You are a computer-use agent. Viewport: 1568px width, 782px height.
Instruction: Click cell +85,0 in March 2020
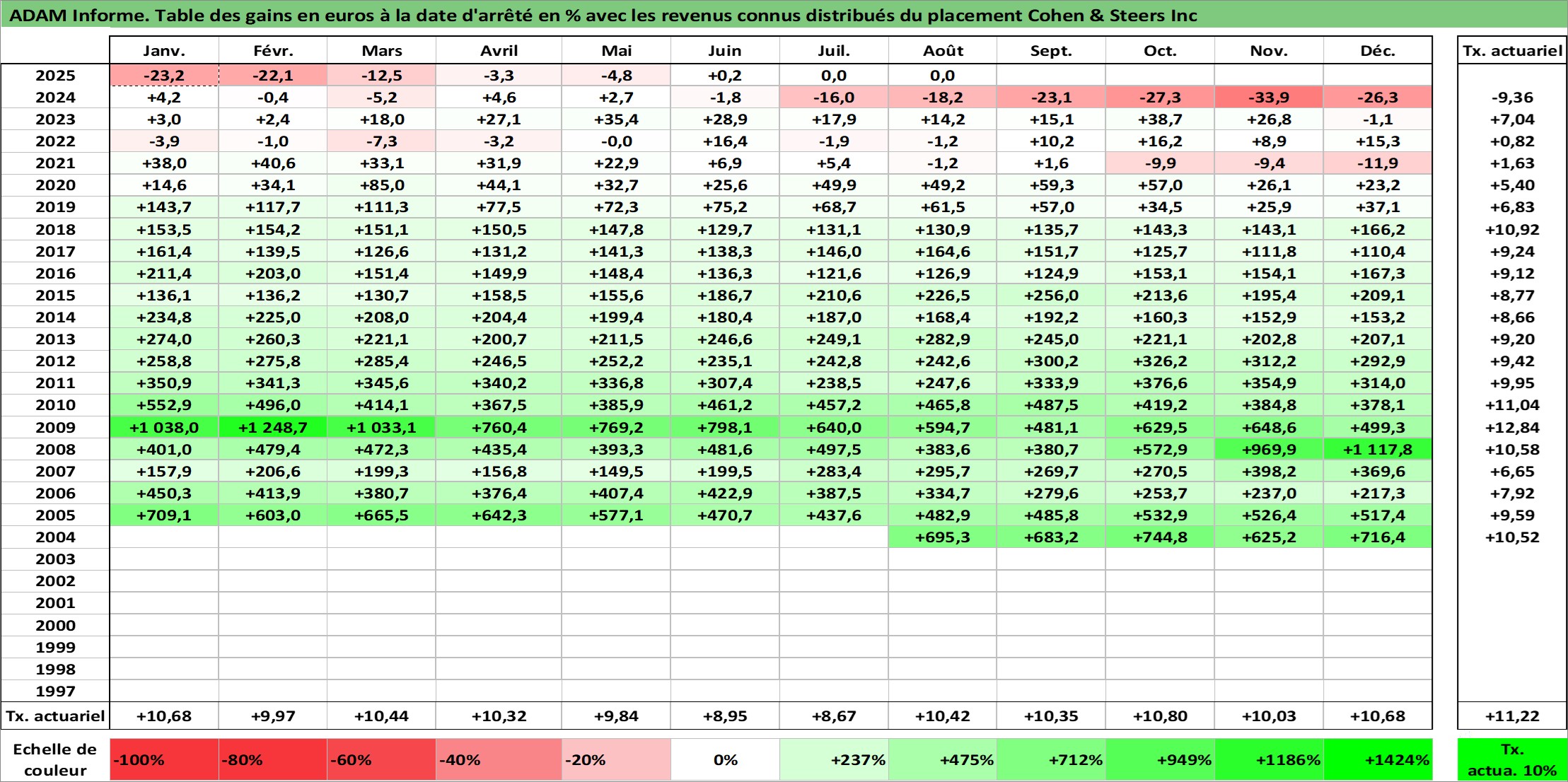click(382, 185)
